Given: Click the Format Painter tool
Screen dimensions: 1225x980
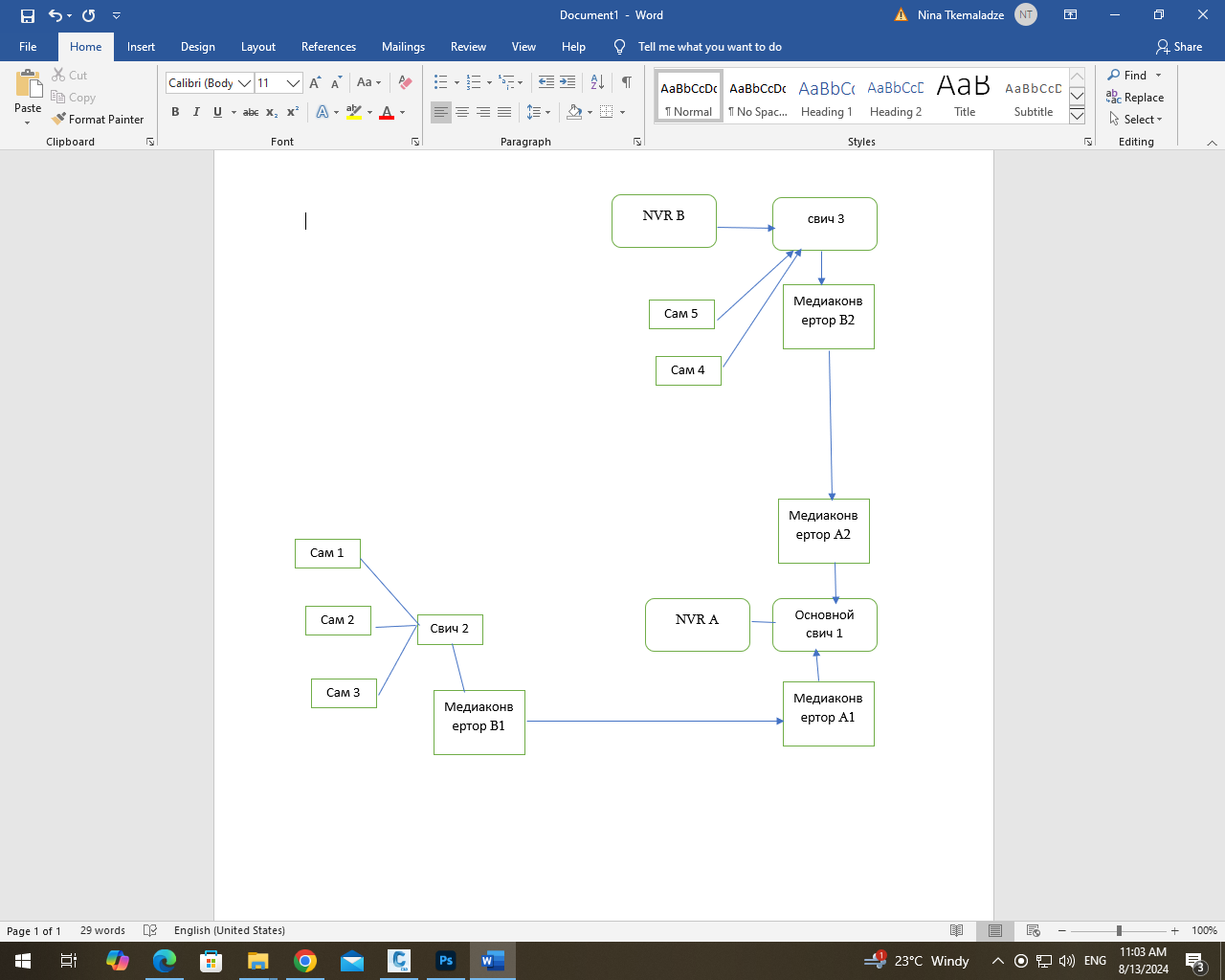Looking at the screenshot, I should tap(98, 120).
